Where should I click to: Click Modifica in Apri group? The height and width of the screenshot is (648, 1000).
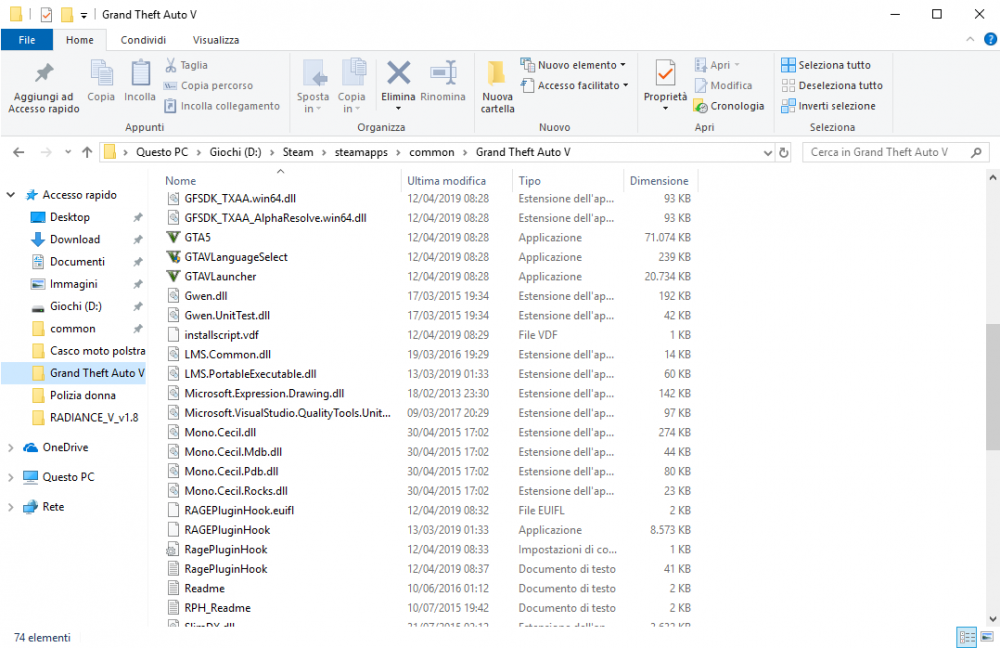pos(724,85)
